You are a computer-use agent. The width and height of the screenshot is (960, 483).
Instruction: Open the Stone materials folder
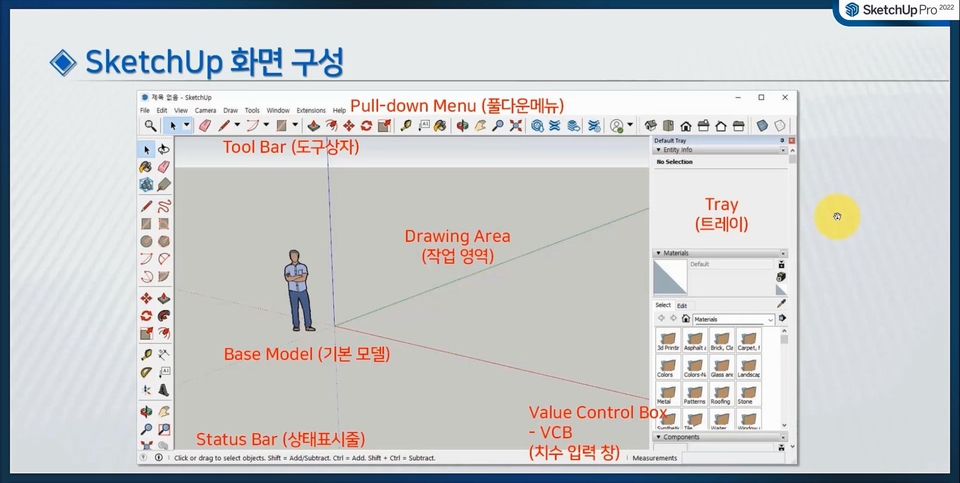748,395
